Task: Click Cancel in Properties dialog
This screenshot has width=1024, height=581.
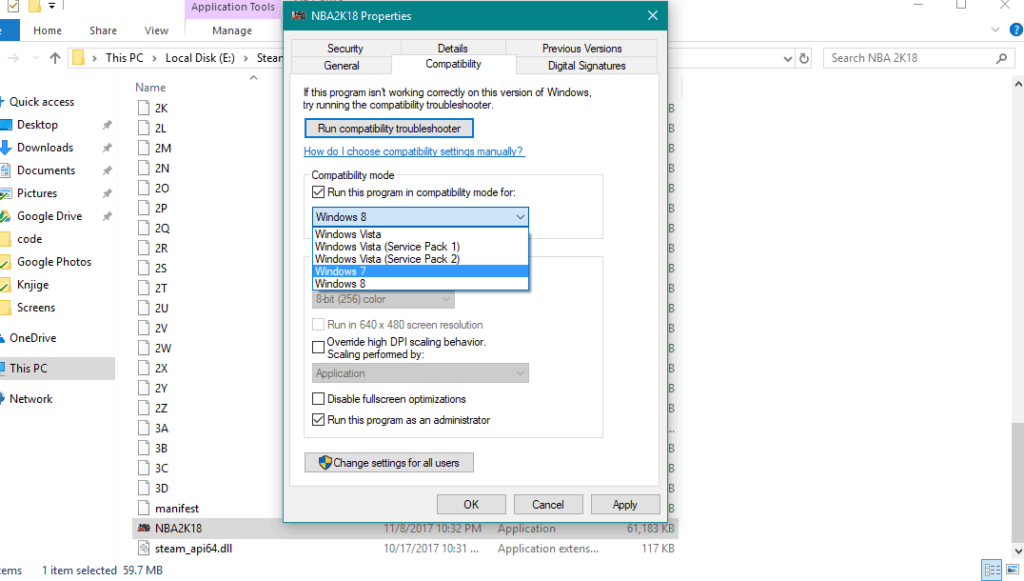Action: coord(547,505)
